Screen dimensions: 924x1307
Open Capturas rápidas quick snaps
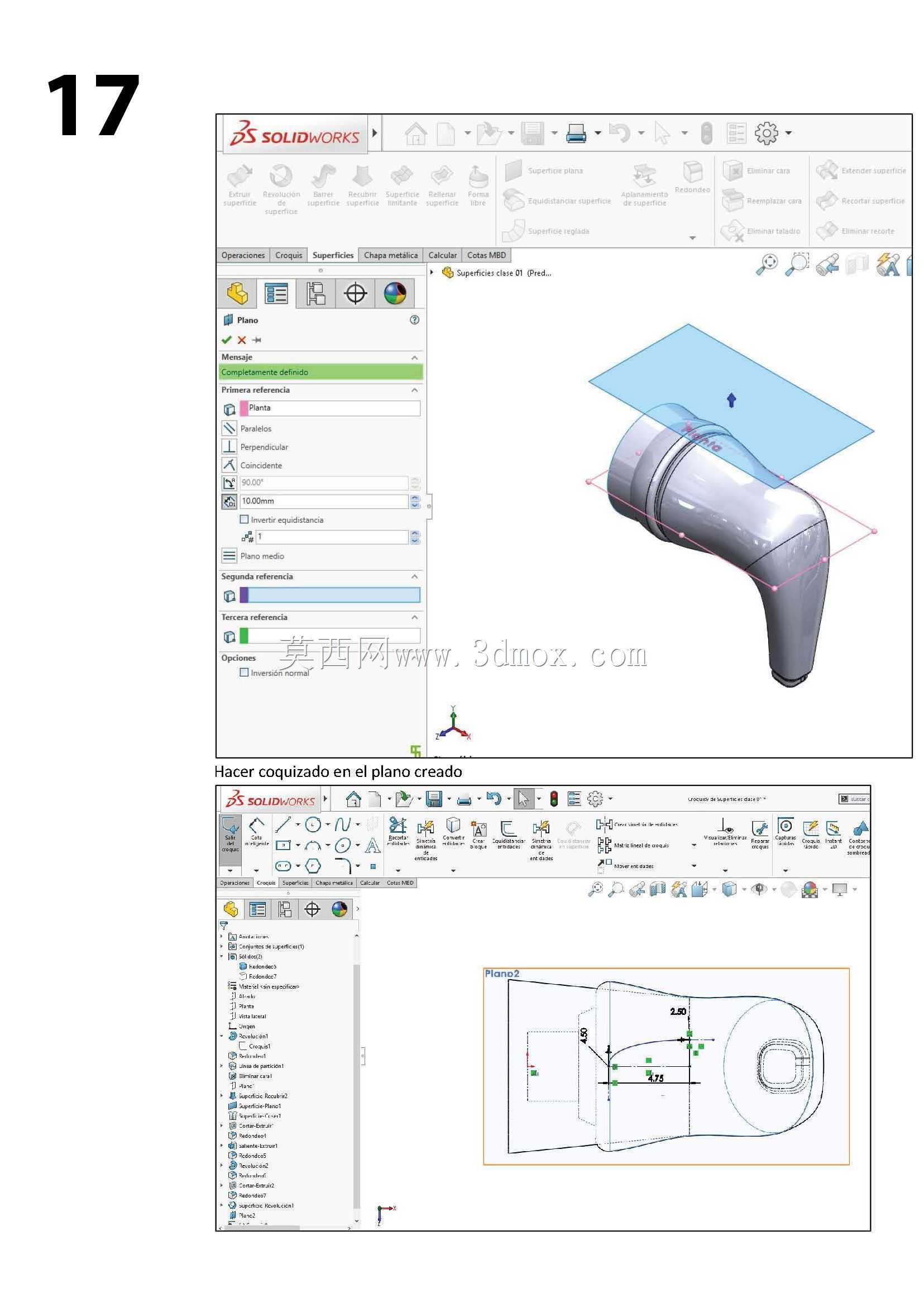click(x=785, y=831)
